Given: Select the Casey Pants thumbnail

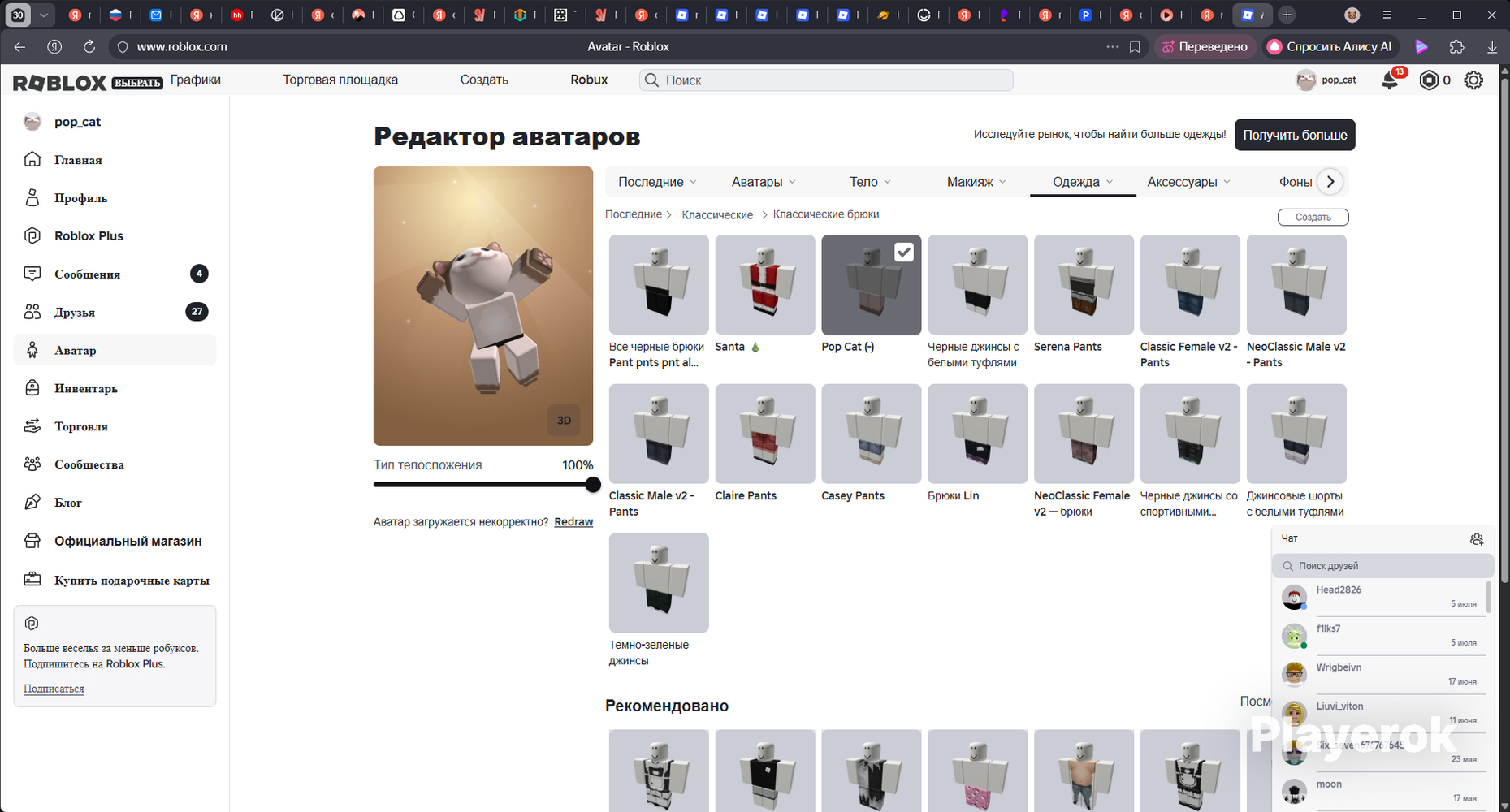Looking at the screenshot, I should tap(872, 434).
